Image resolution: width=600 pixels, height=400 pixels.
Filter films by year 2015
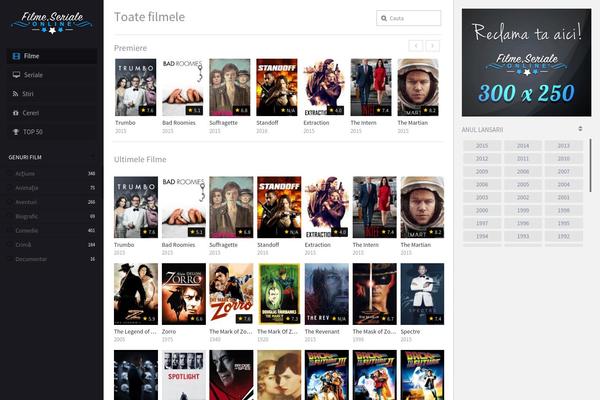pyautogui.click(x=482, y=146)
